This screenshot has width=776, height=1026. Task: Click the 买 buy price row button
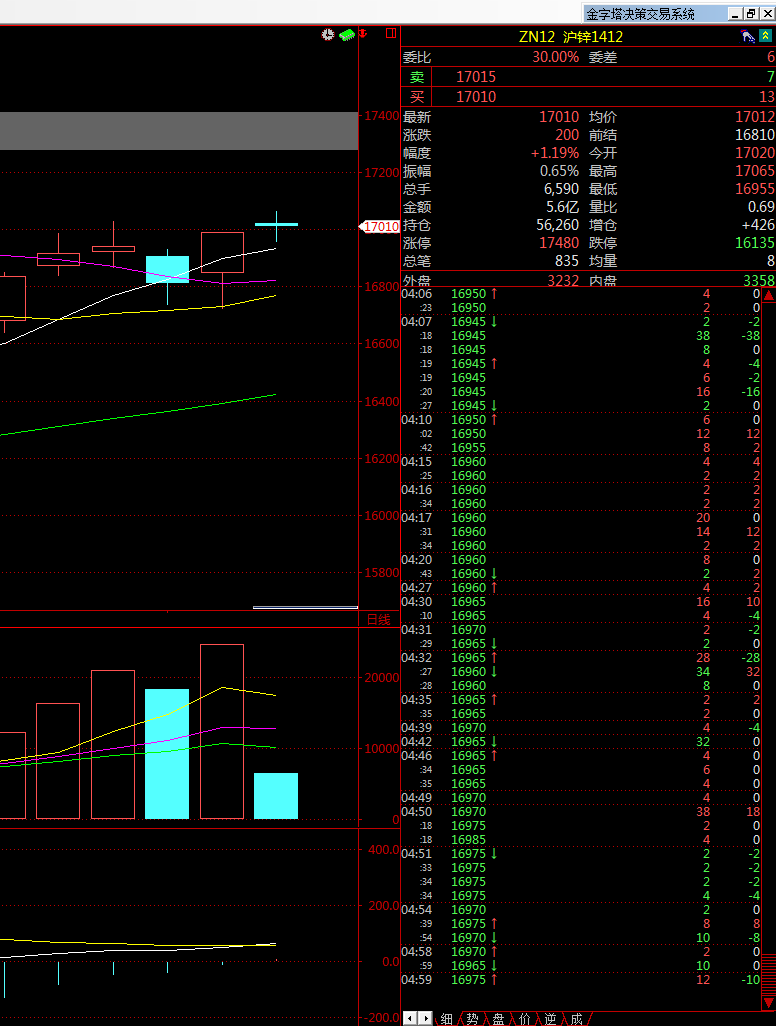[x=417, y=97]
